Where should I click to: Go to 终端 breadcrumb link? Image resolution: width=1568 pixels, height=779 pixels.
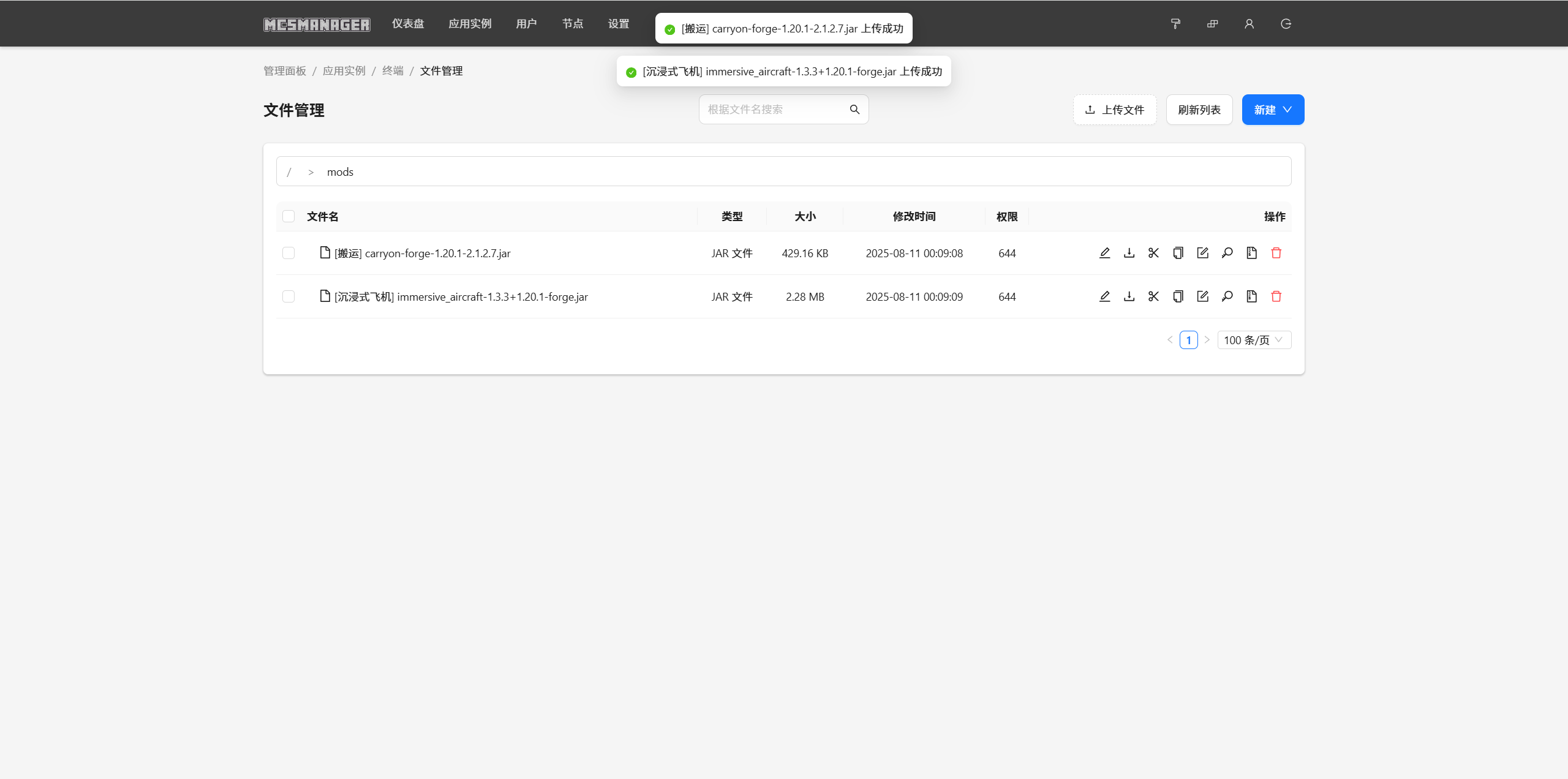click(x=393, y=71)
